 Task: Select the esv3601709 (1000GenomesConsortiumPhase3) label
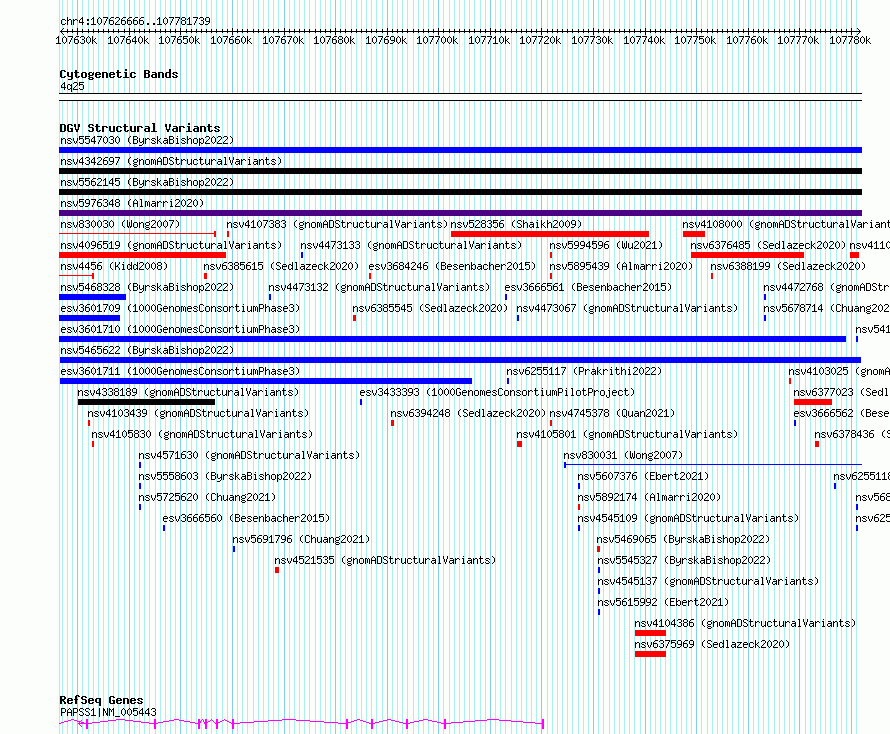pyautogui.click(x=180, y=308)
